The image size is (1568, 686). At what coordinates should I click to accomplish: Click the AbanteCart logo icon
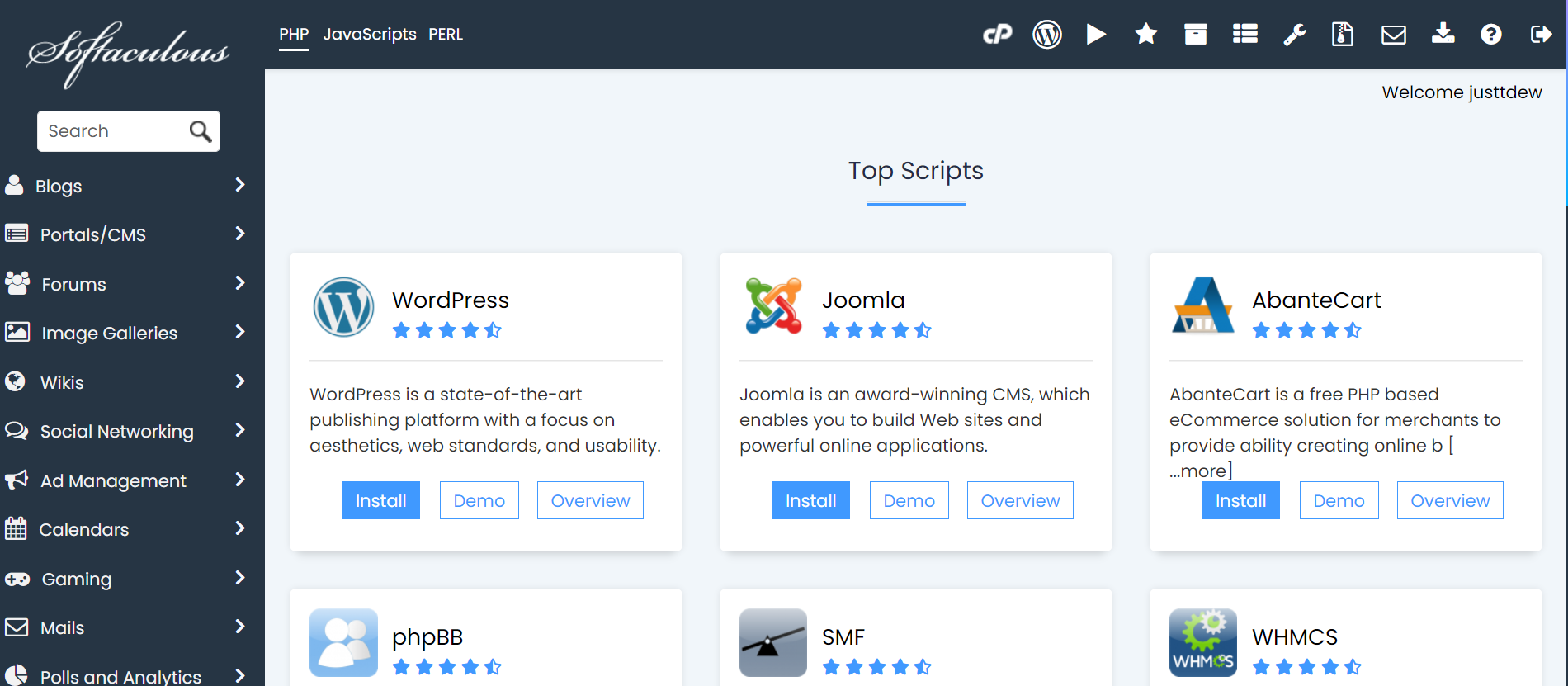click(1203, 305)
